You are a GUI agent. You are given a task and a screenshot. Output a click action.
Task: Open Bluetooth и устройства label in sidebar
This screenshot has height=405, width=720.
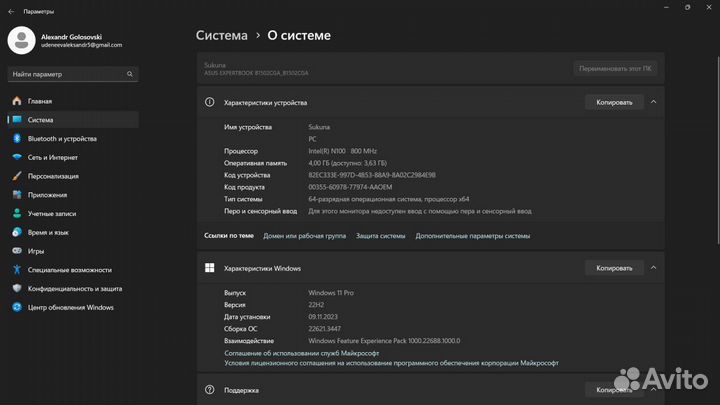point(62,139)
